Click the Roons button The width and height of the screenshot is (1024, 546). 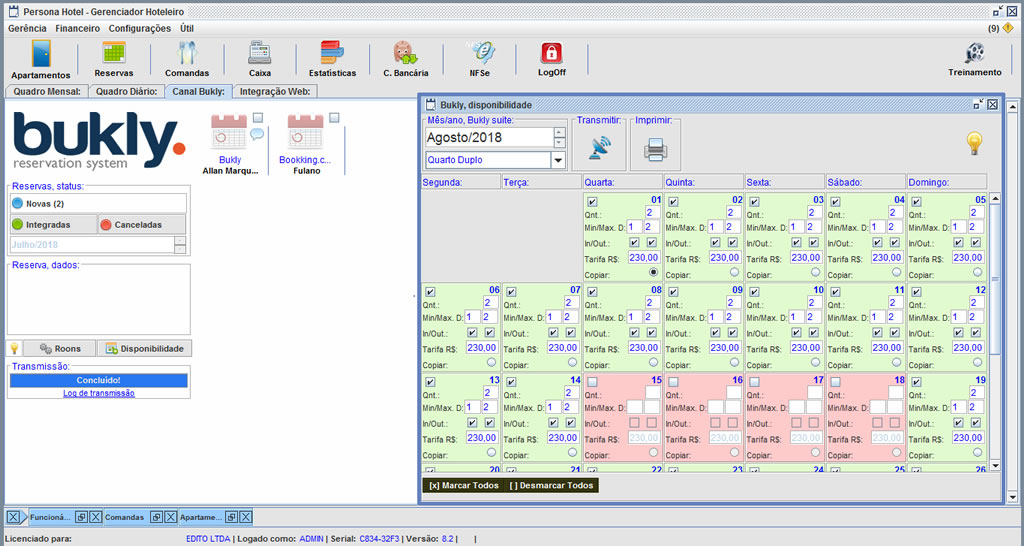click(x=59, y=349)
